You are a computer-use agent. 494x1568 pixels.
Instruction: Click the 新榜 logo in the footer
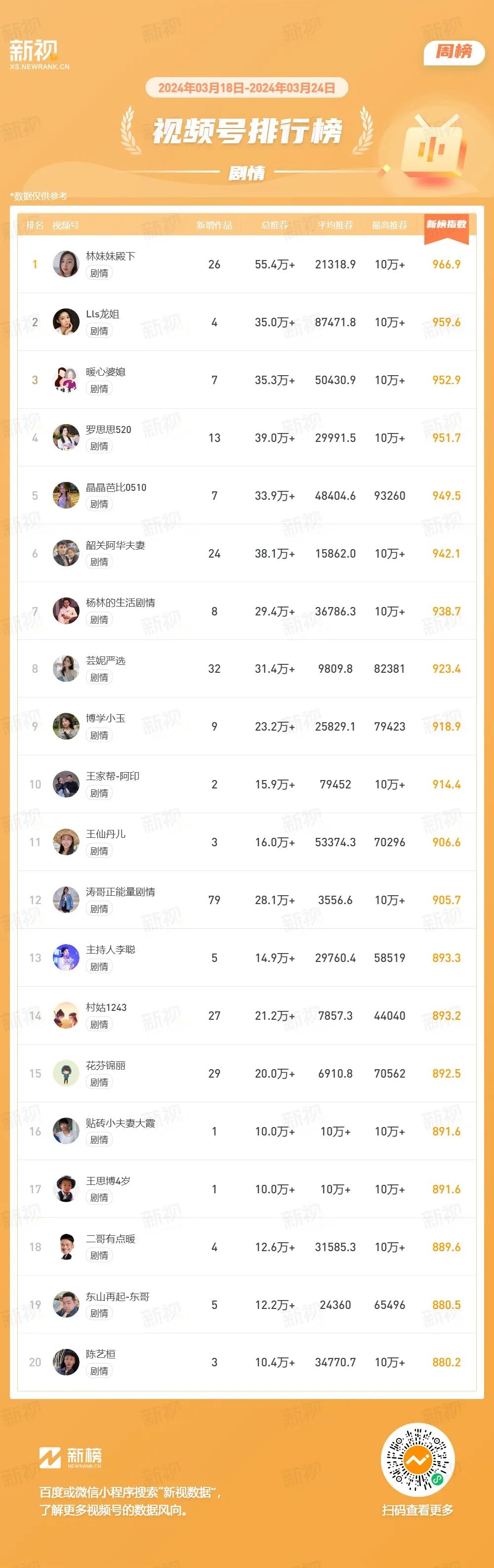[70, 1457]
